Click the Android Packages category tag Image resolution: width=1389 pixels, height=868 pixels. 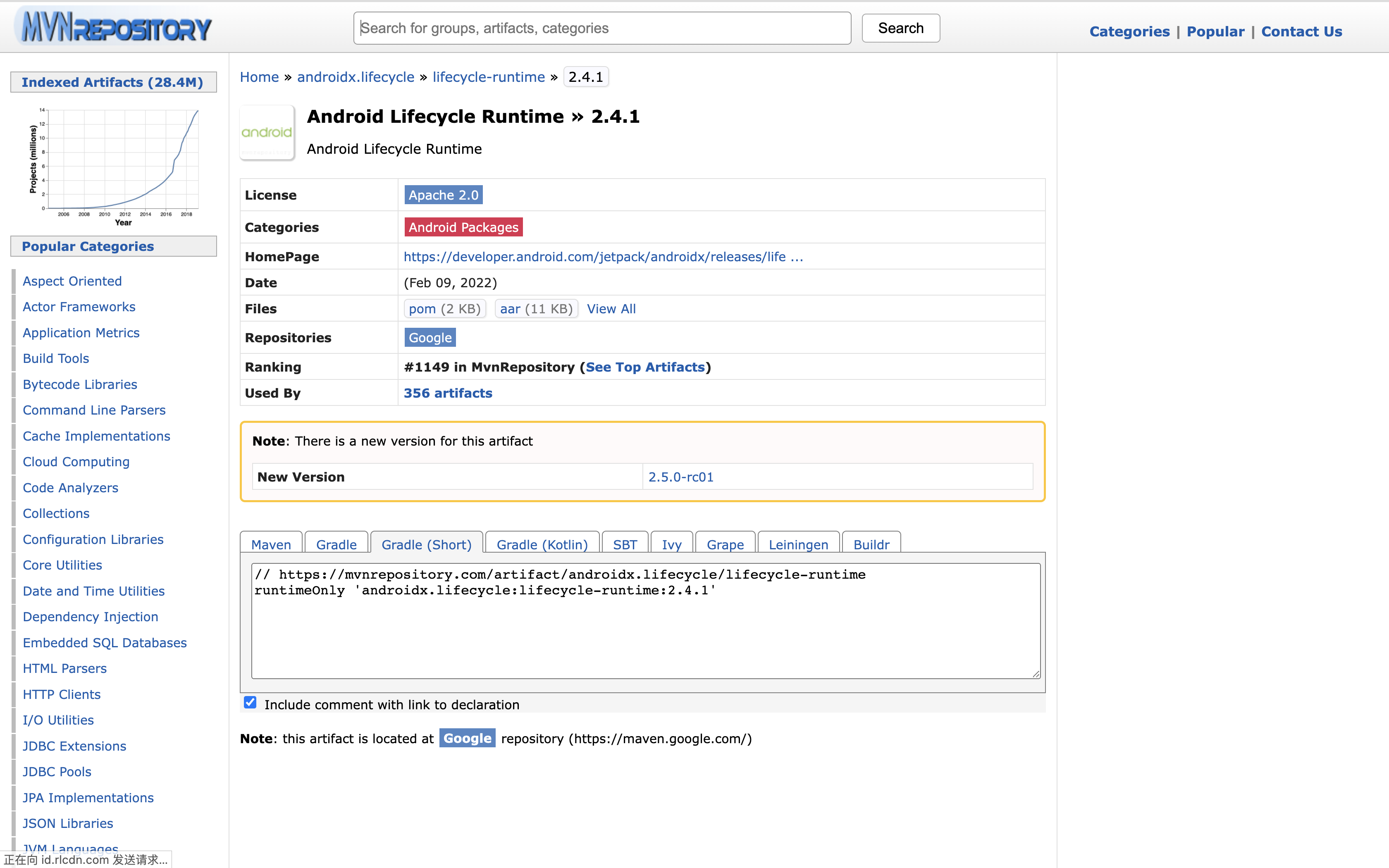(463, 227)
